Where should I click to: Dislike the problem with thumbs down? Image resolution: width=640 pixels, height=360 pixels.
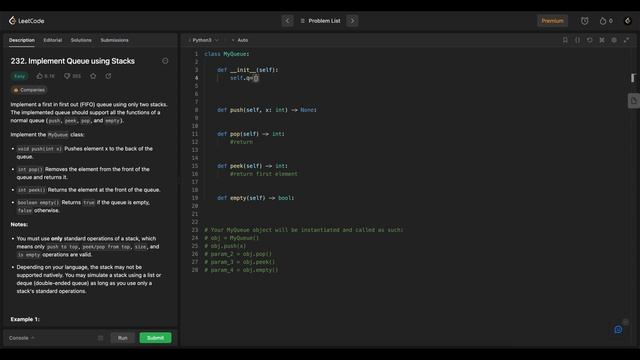point(72,76)
